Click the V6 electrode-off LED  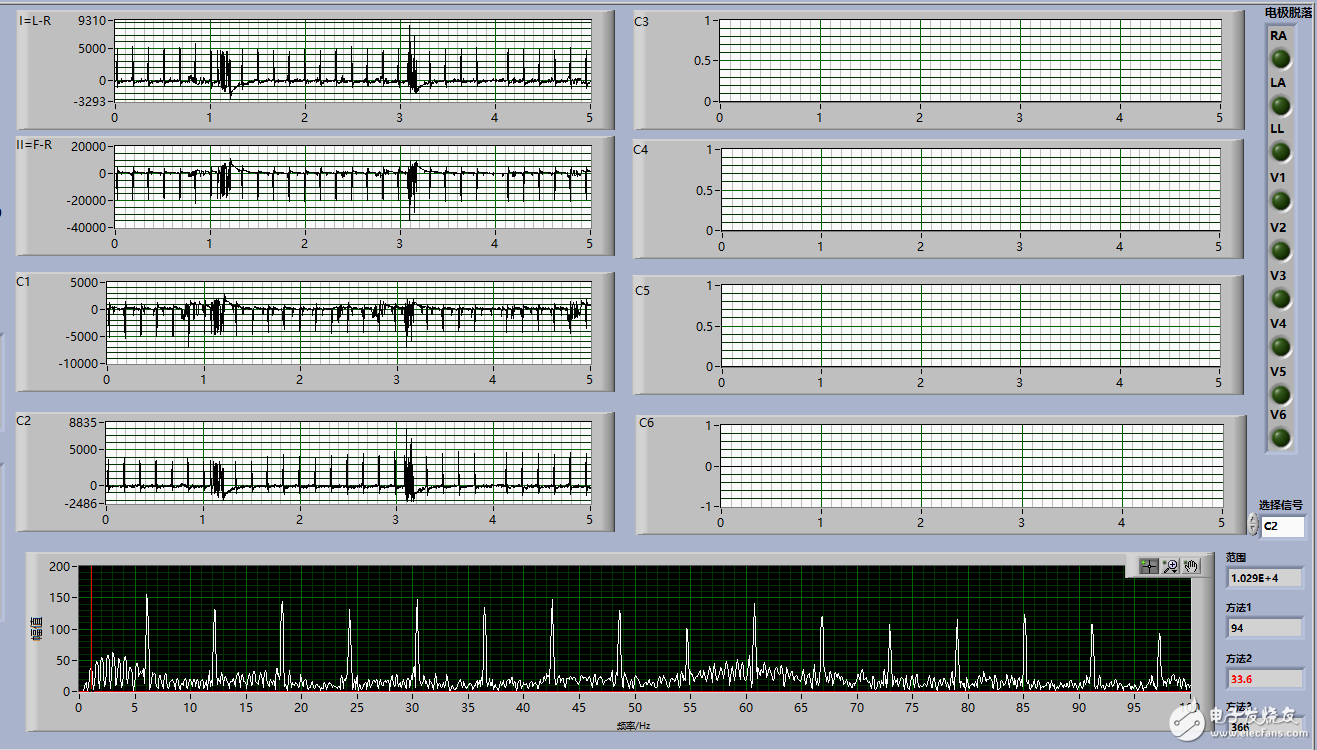[x=1279, y=437]
